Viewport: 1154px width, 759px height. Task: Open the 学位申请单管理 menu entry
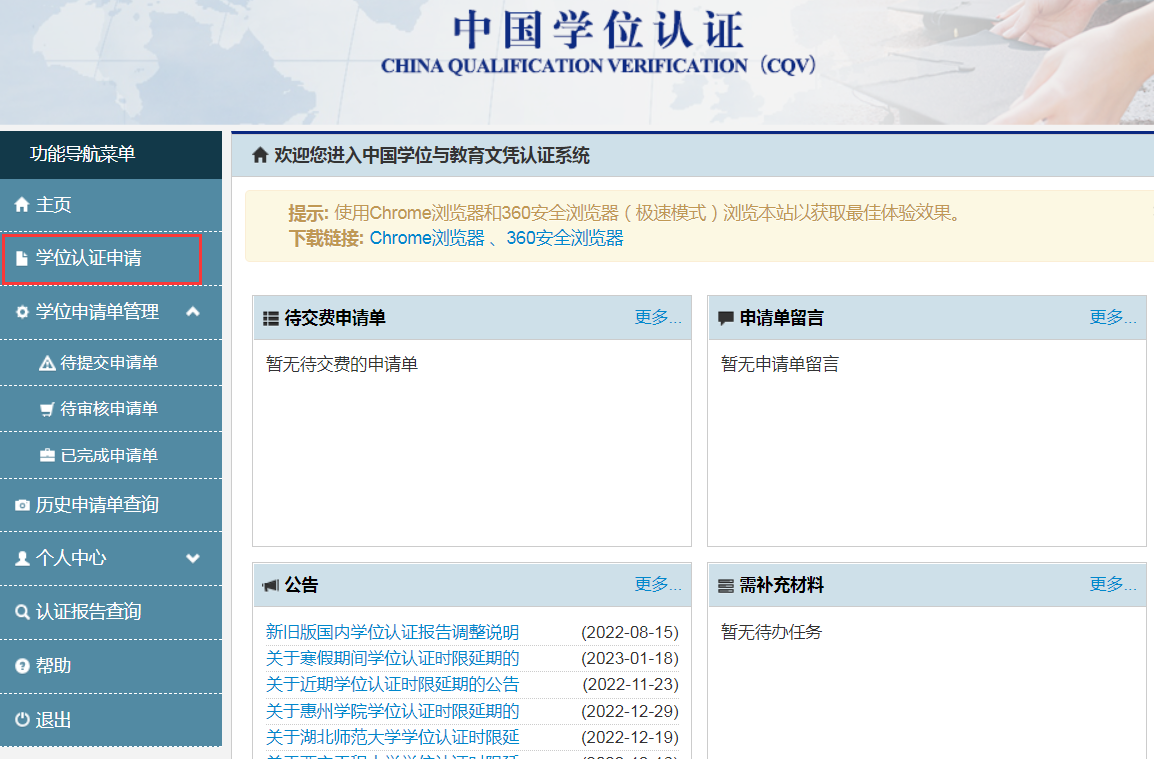100,311
